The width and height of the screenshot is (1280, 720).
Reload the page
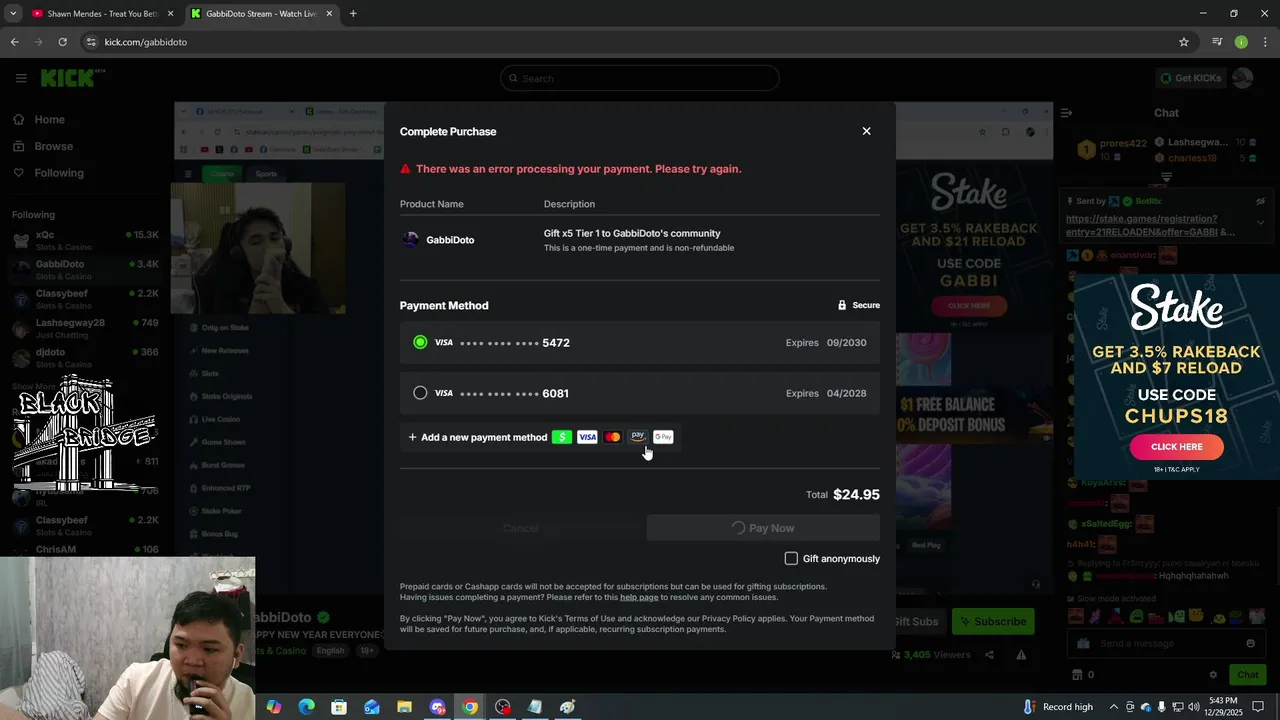pos(62,42)
